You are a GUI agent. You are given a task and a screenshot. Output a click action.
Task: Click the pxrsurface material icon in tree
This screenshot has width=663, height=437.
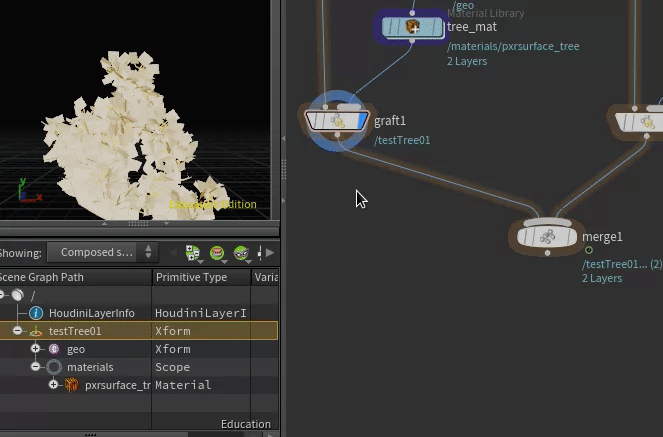[x=72, y=385]
